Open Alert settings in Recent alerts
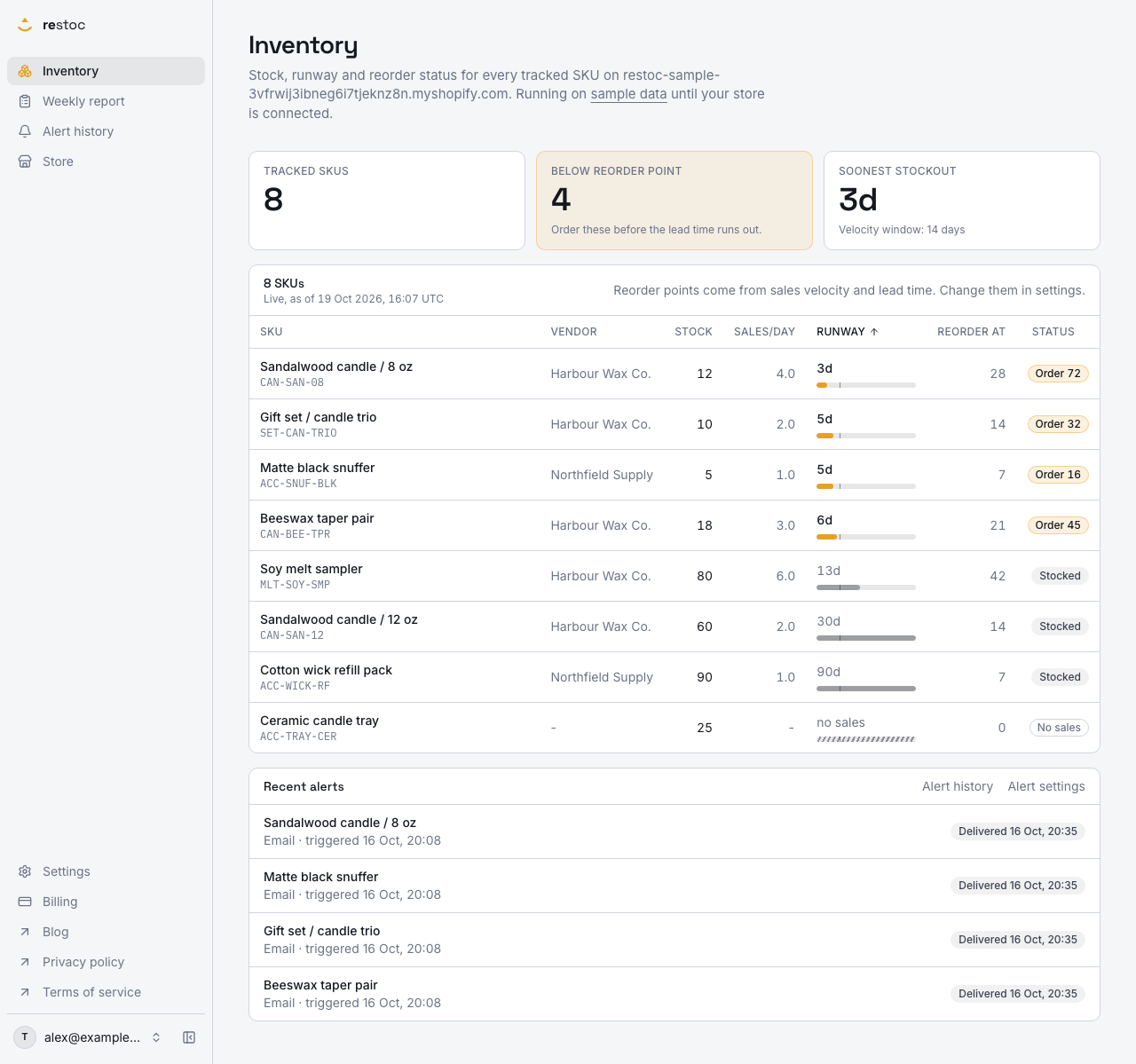 (x=1046, y=786)
